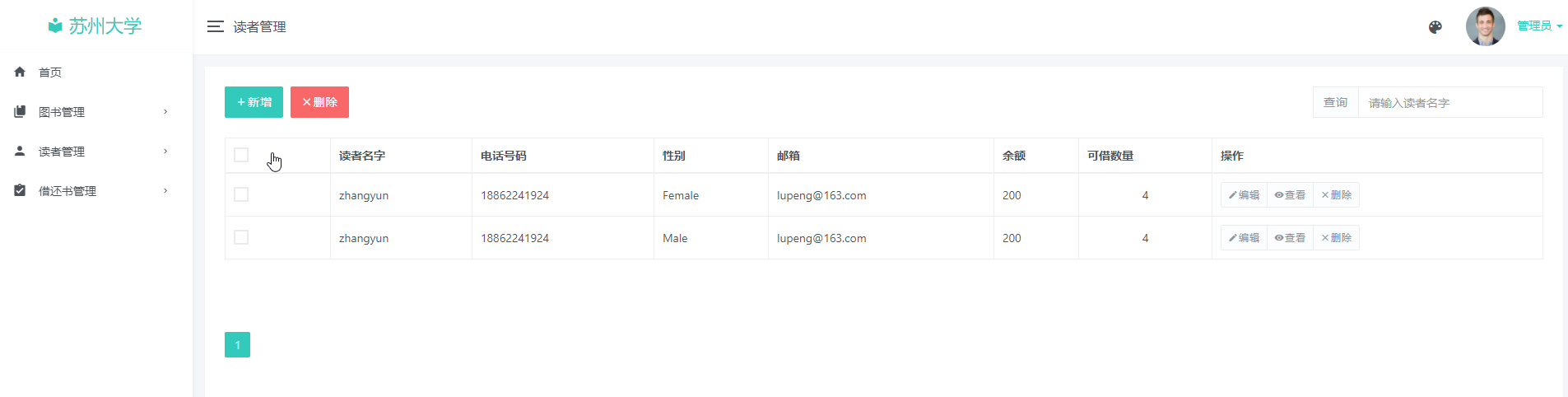Screen dimensions: 1568x397
Task: Click the reader name search field
Action: (1449, 103)
